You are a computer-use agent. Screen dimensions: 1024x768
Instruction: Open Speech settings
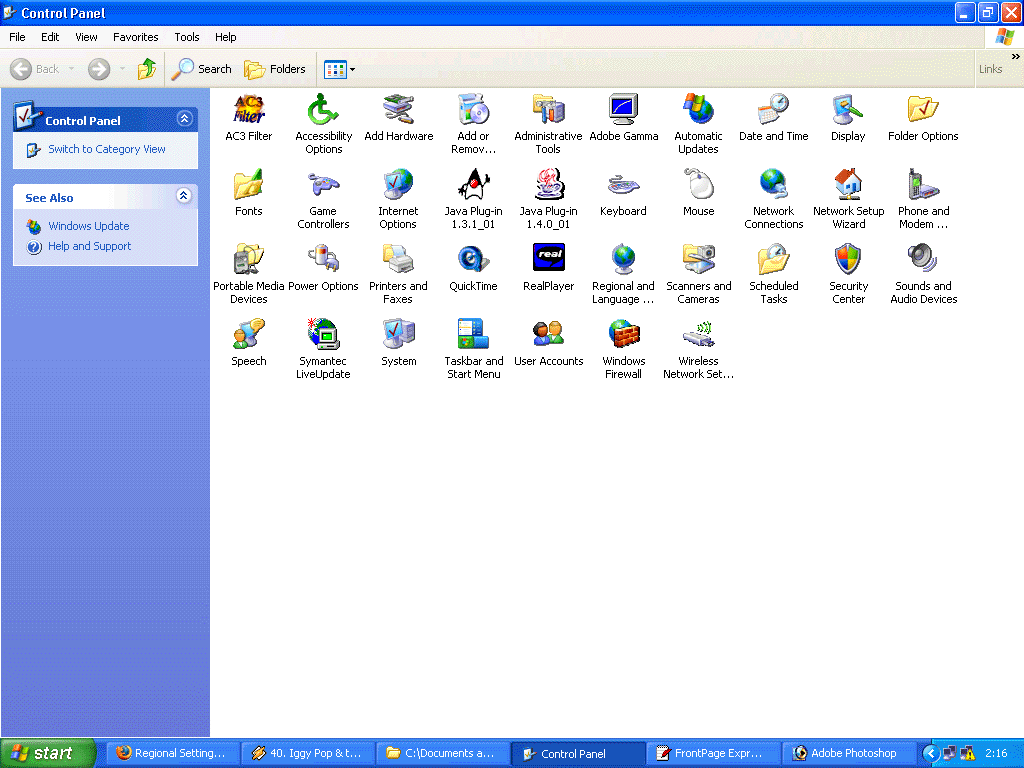[x=249, y=344]
